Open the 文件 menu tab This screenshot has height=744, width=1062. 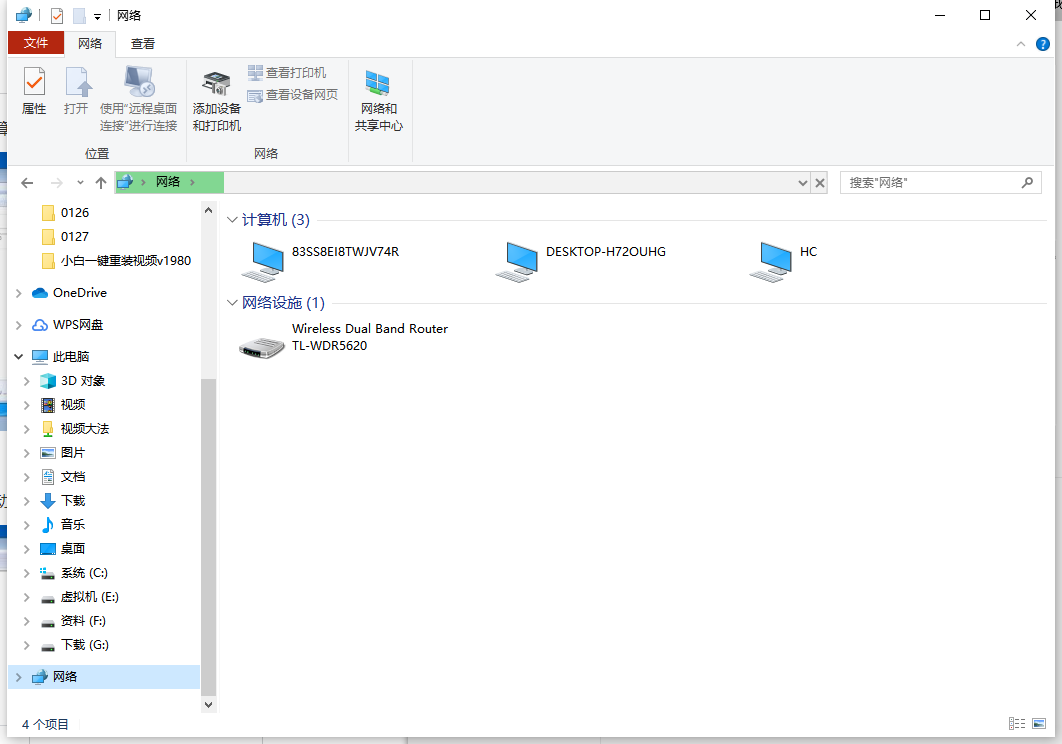click(x=36, y=43)
